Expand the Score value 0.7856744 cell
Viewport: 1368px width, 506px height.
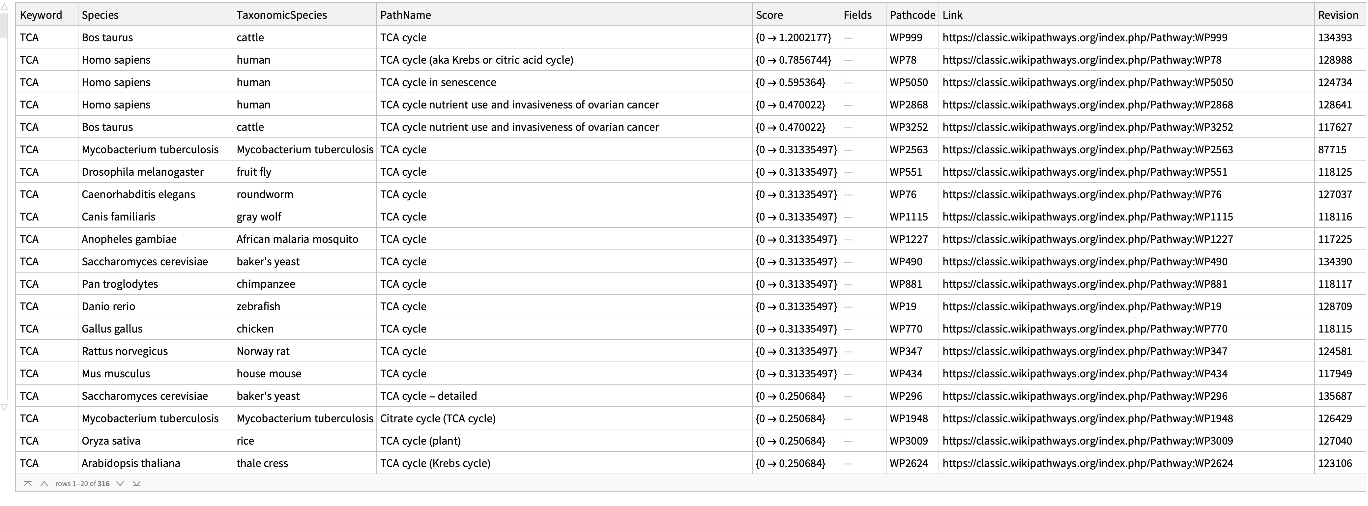pyautogui.click(x=793, y=60)
